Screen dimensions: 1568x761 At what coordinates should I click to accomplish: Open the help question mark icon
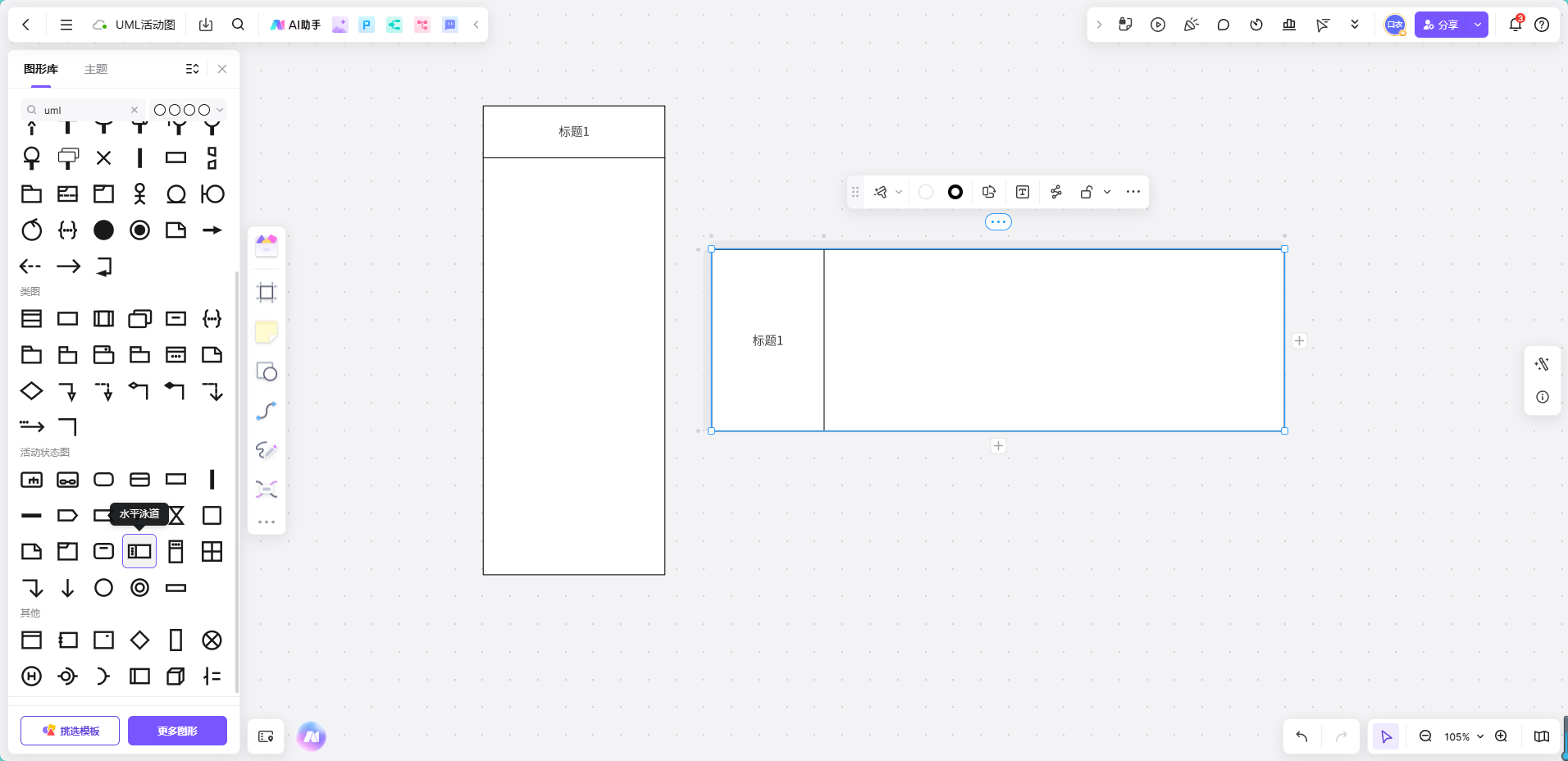1542,25
